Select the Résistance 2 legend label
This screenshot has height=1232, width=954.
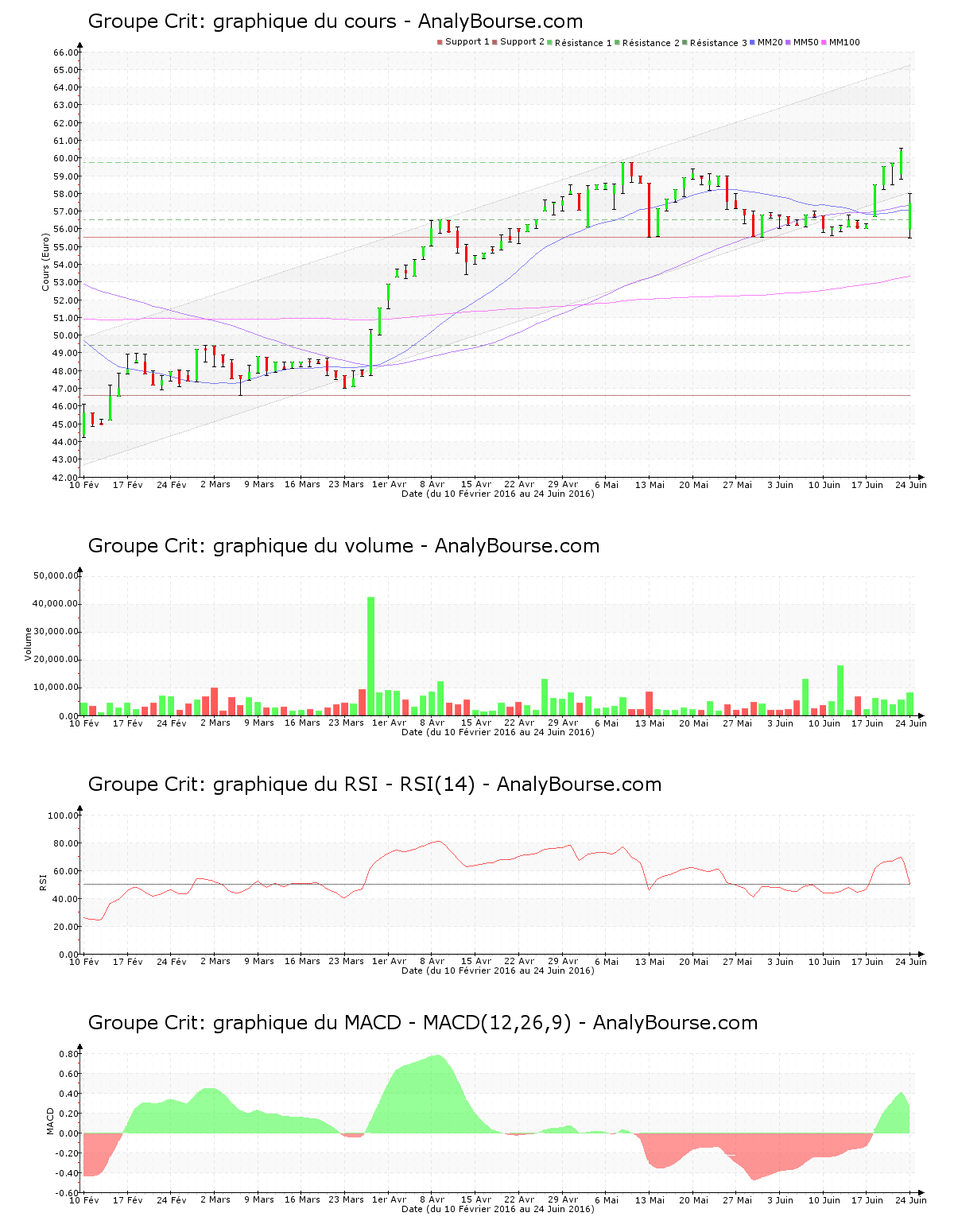coord(651,42)
